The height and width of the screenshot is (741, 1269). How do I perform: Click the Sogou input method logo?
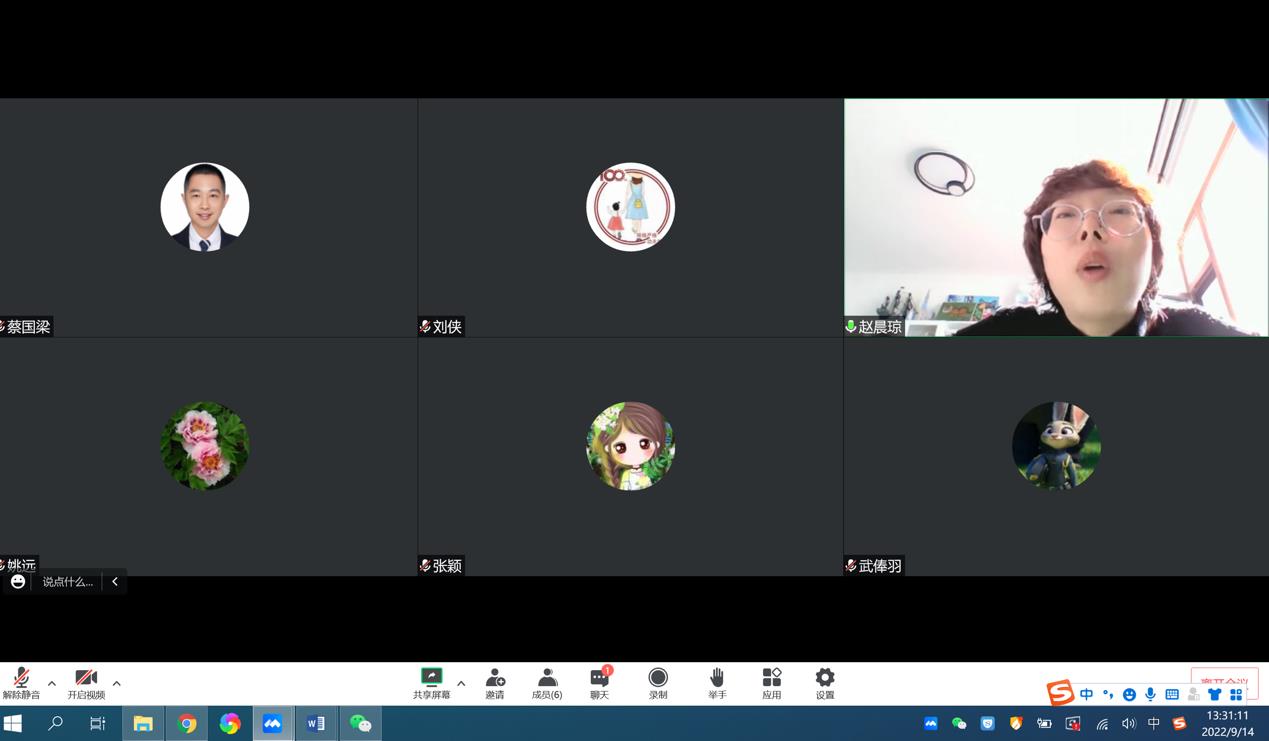pyautogui.click(x=1060, y=692)
